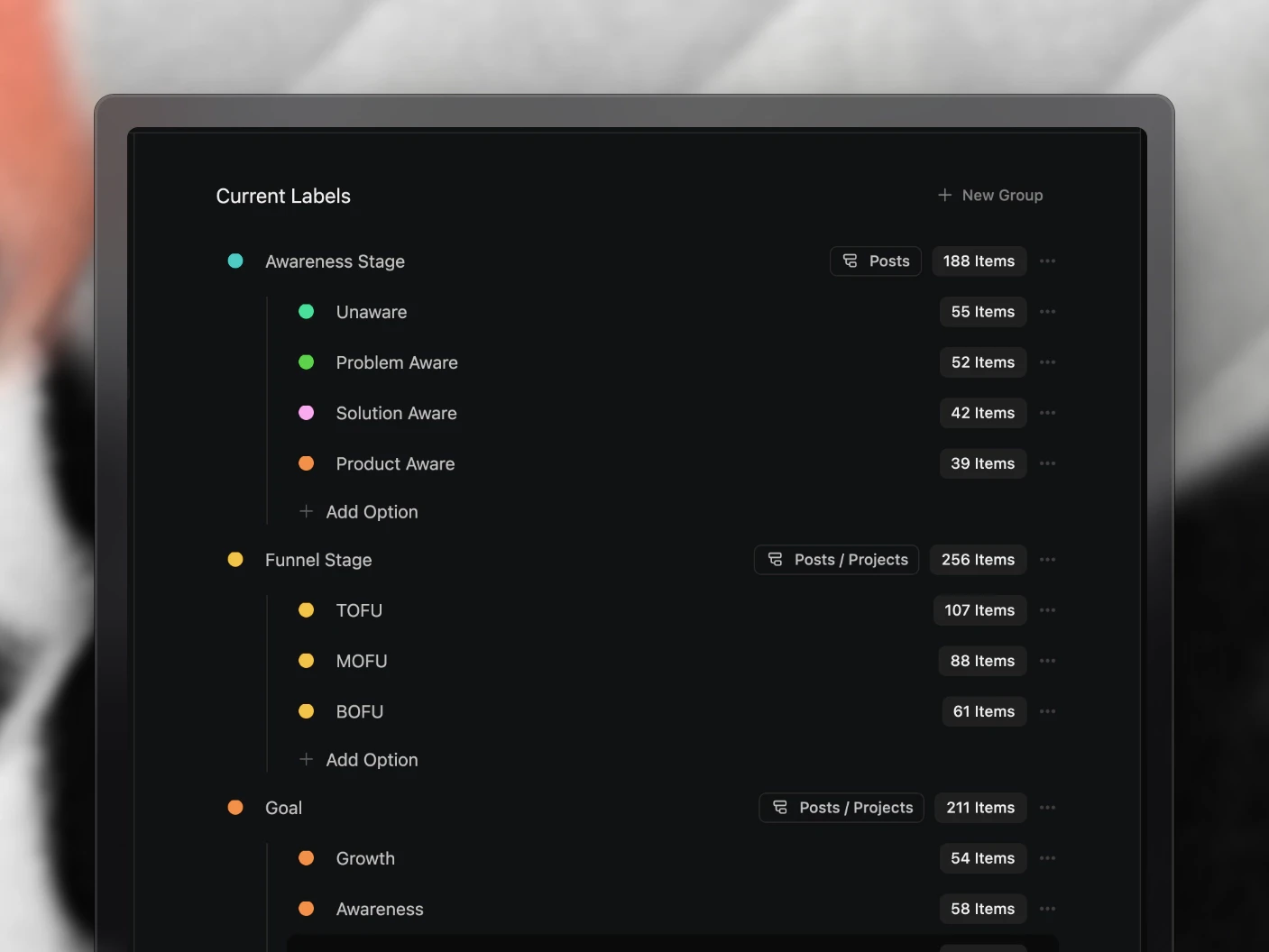Open more options for BOFU label
1269x952 pixels.
(x=1047, y=711)
